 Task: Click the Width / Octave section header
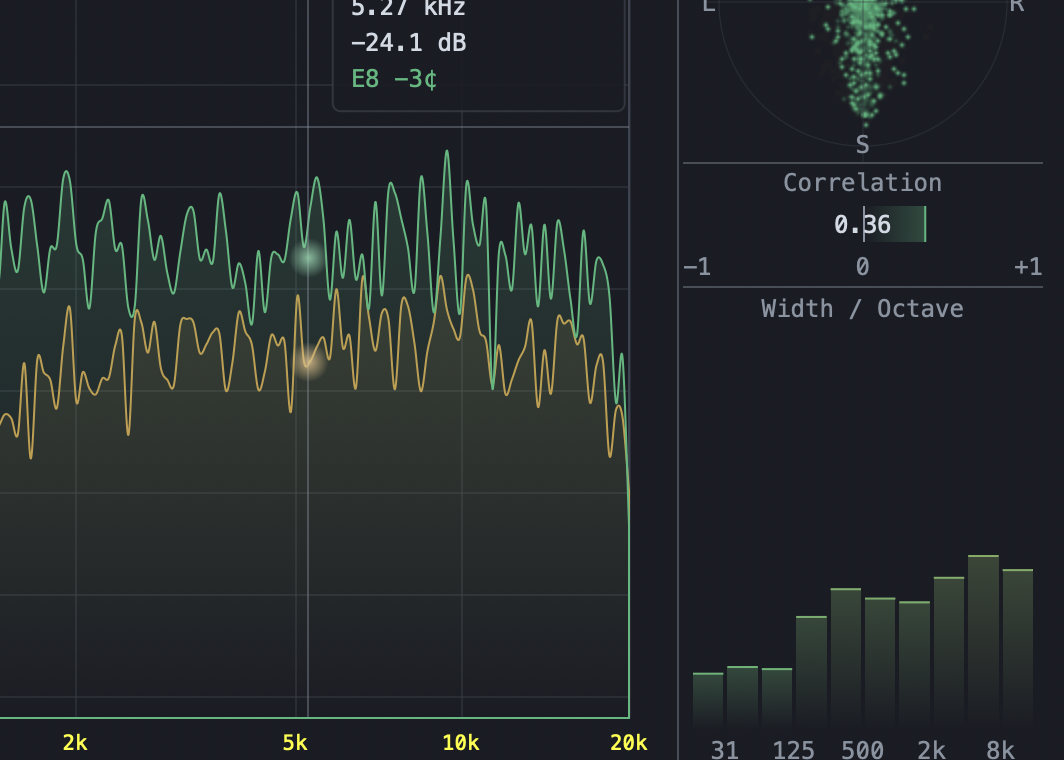click(862, 308)
